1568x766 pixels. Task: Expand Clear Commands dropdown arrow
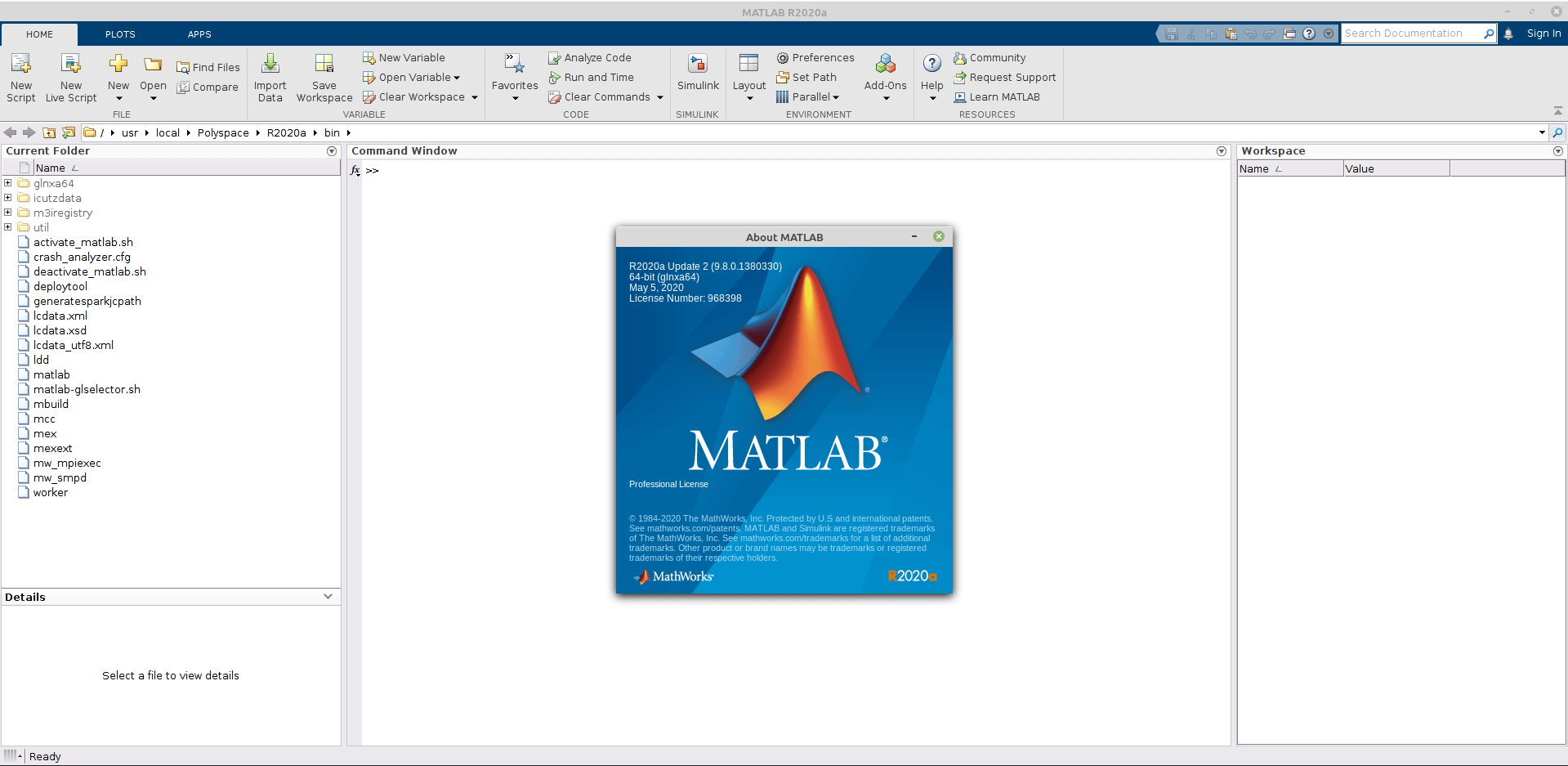coord(660,97)
